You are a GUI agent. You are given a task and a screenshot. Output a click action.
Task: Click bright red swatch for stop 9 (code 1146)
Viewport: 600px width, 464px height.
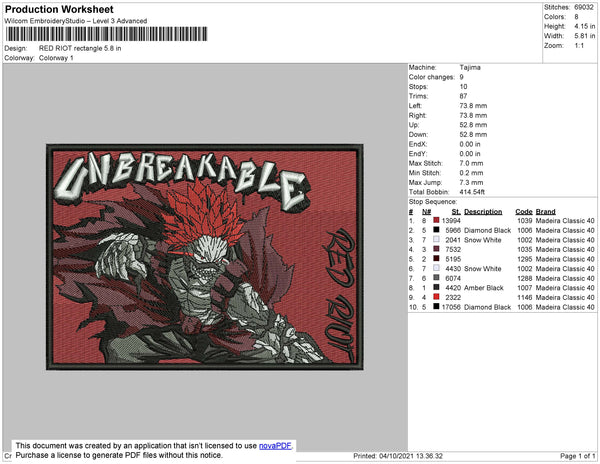click(x=436, y=297)
